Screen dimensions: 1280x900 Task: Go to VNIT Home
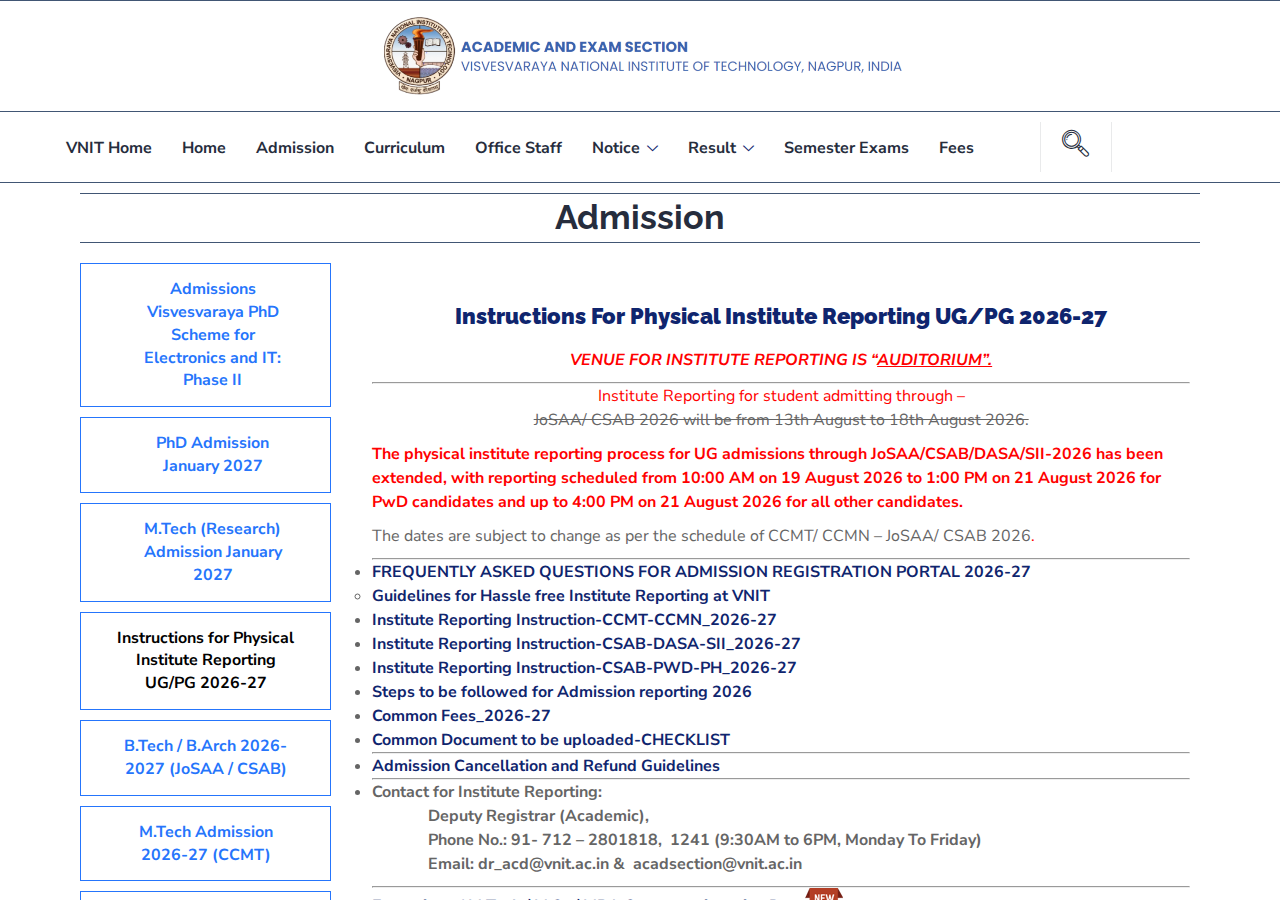(109, 147)
